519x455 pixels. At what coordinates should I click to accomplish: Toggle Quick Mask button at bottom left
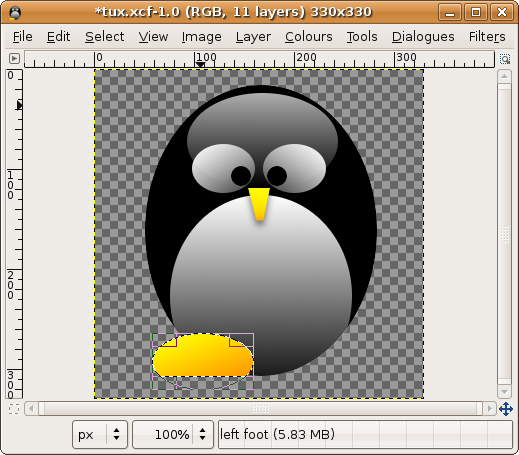pyautogui.click(x=14, y=409)
